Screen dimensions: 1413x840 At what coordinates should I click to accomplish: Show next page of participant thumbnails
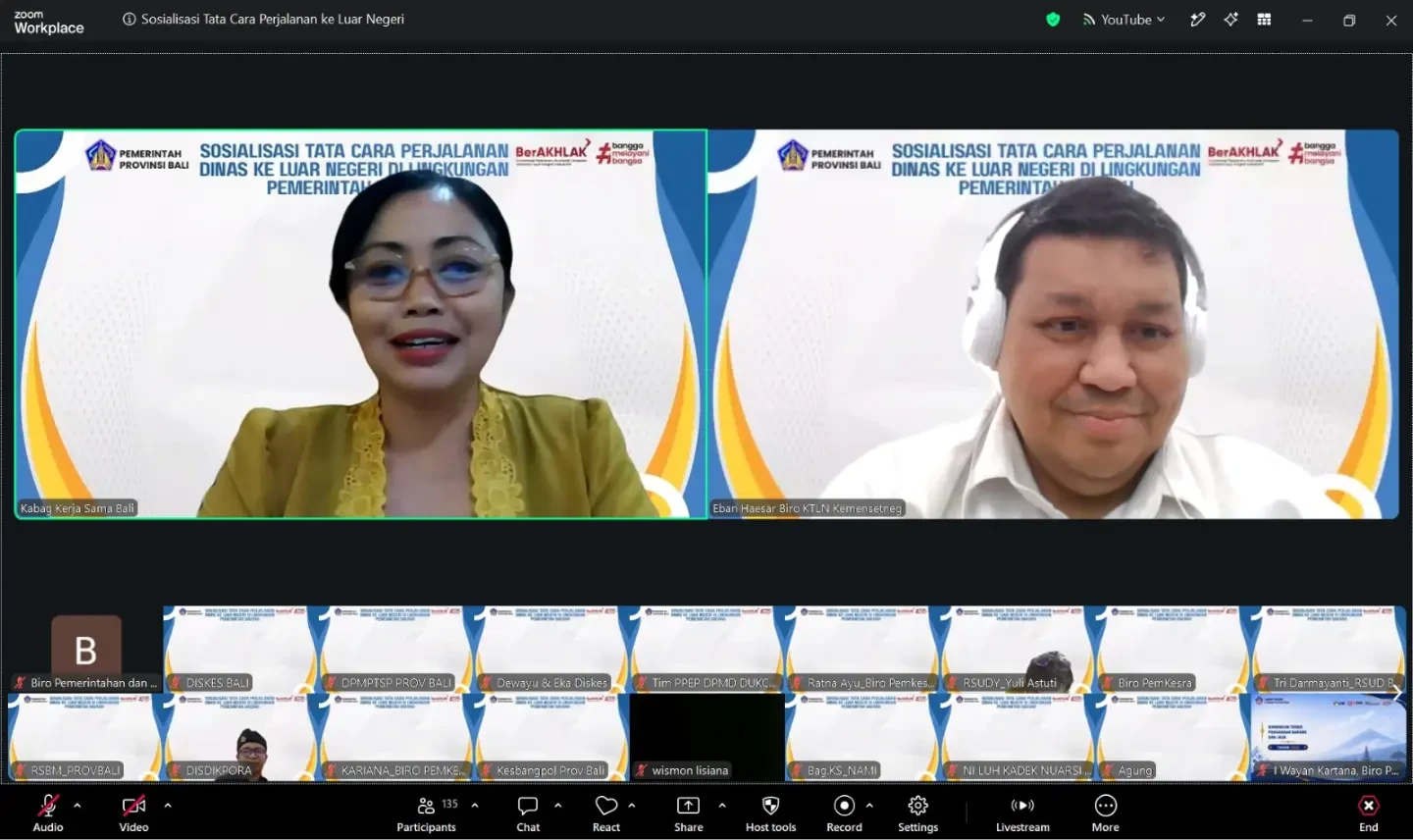pyautogui.click(x=1396, y=693)
